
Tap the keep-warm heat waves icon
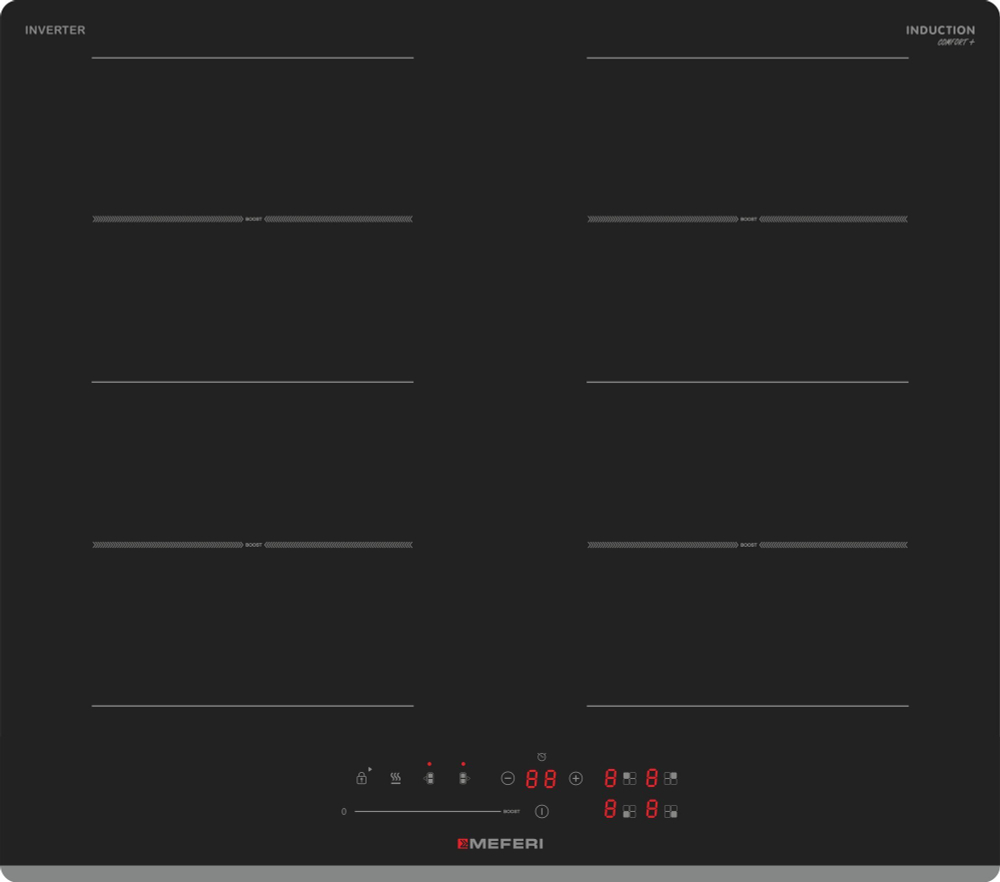coord(395,778)
